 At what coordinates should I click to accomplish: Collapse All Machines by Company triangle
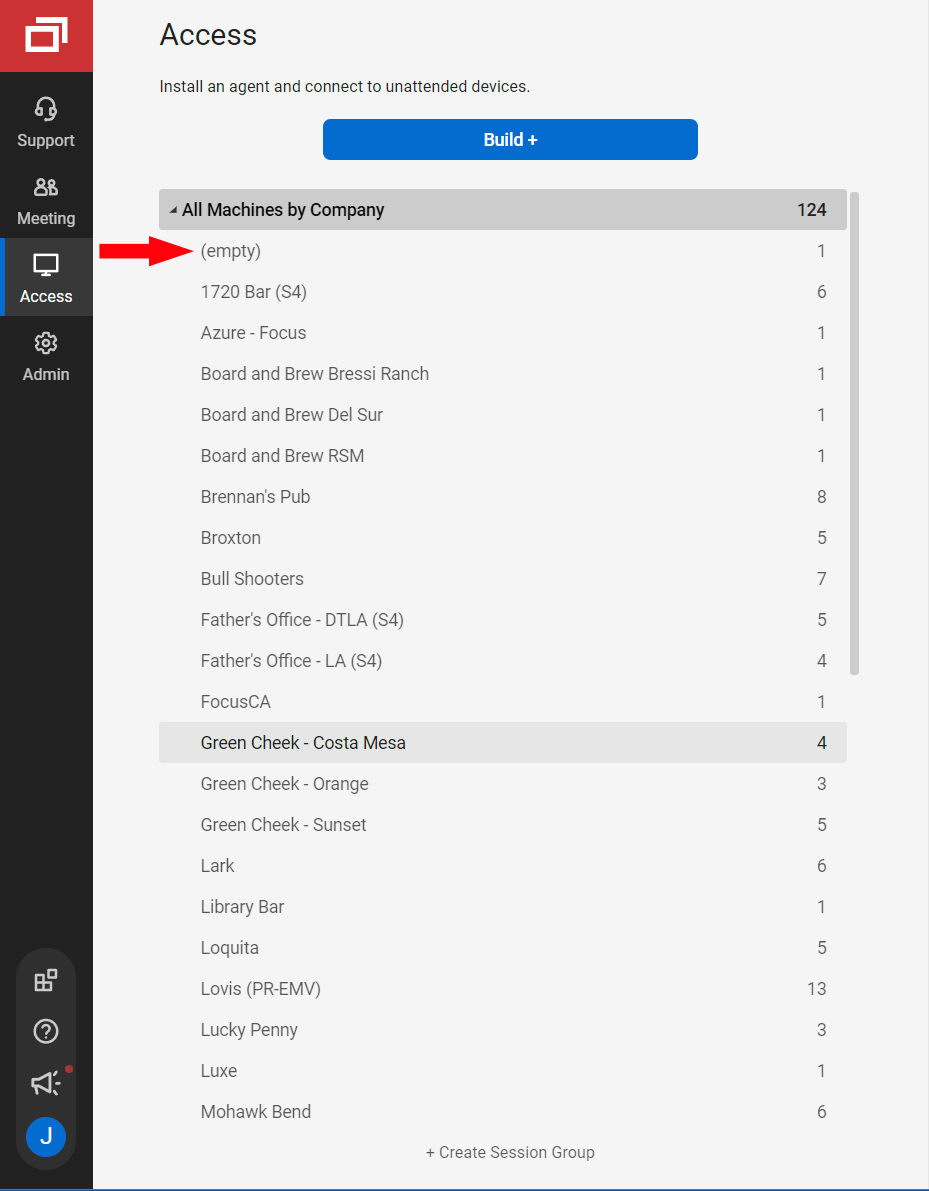(174, 210)
